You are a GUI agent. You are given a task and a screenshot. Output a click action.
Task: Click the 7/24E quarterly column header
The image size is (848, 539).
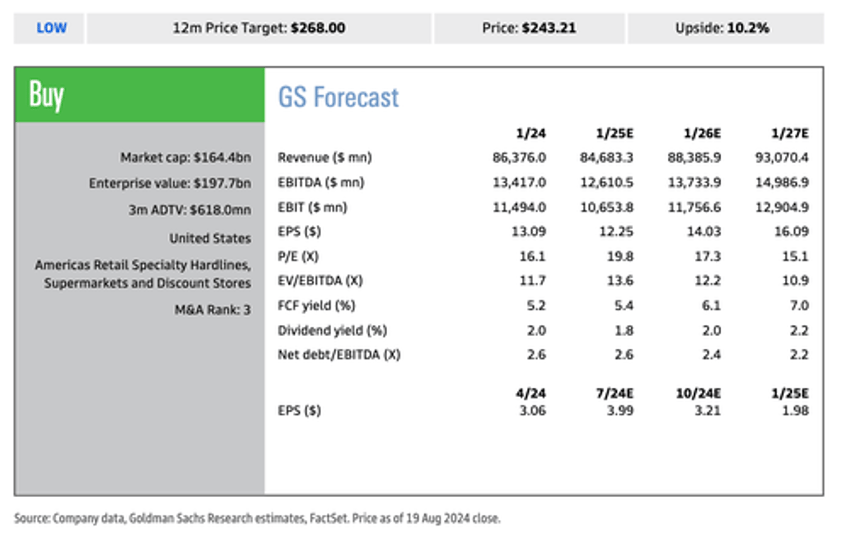(x=614, y=393)
